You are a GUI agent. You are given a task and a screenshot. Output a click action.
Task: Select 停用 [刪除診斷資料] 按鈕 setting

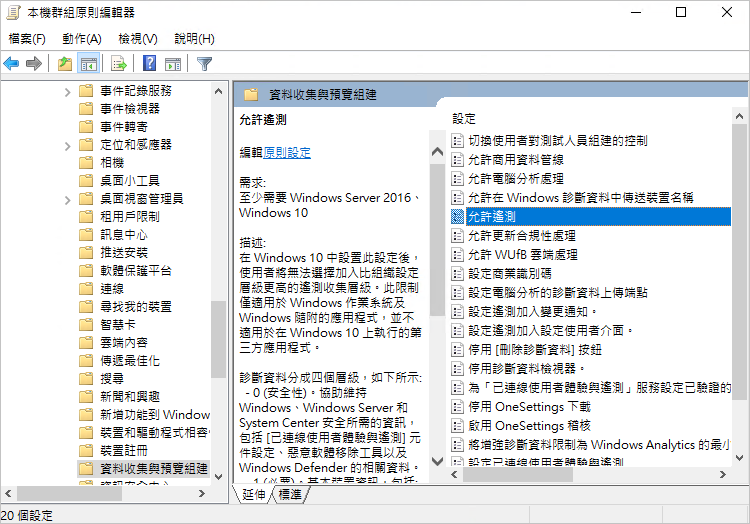(535, 349)
